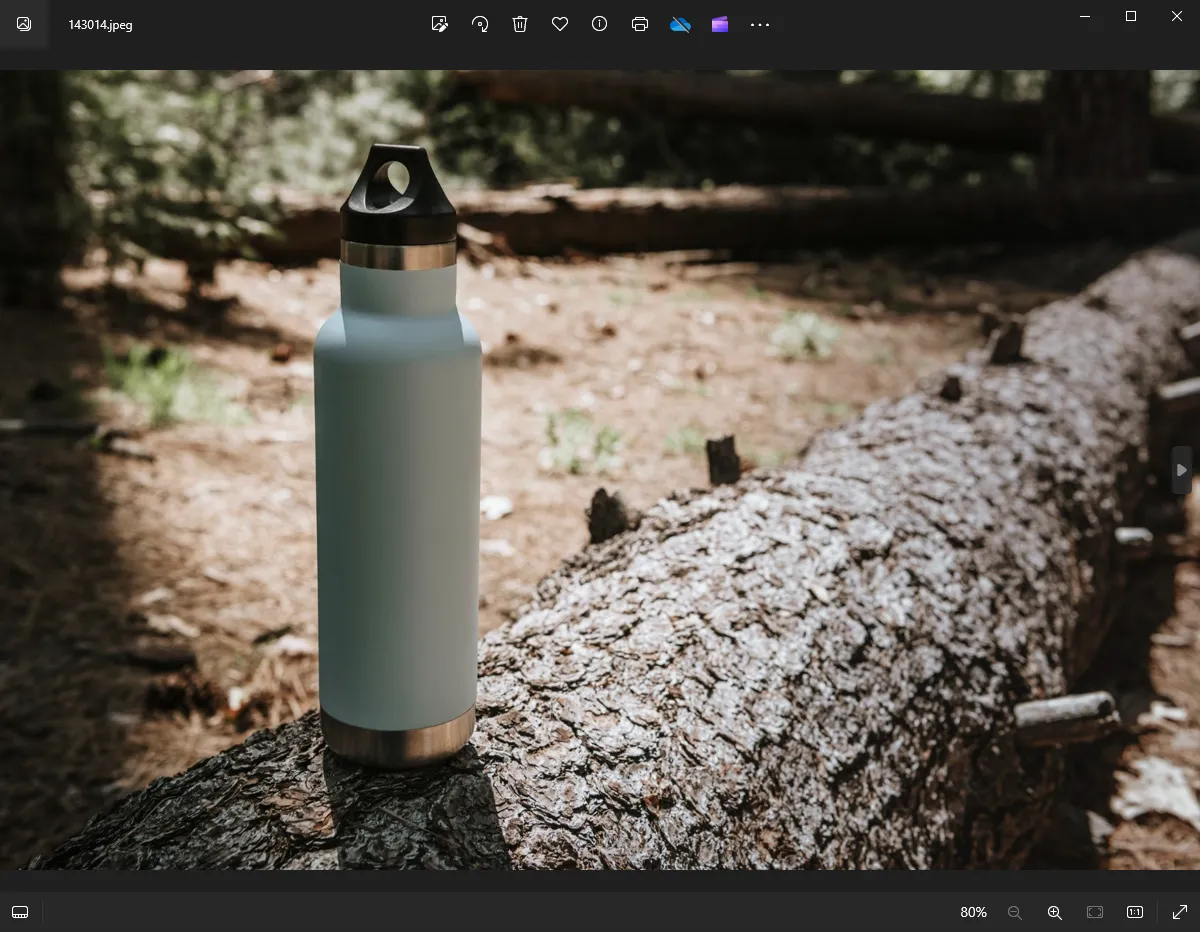This screenshot has width=1200, height=932.
Task: Open the Photos gallery icon beside the filename
Action: pyautogui.click(x=24, y=24)
